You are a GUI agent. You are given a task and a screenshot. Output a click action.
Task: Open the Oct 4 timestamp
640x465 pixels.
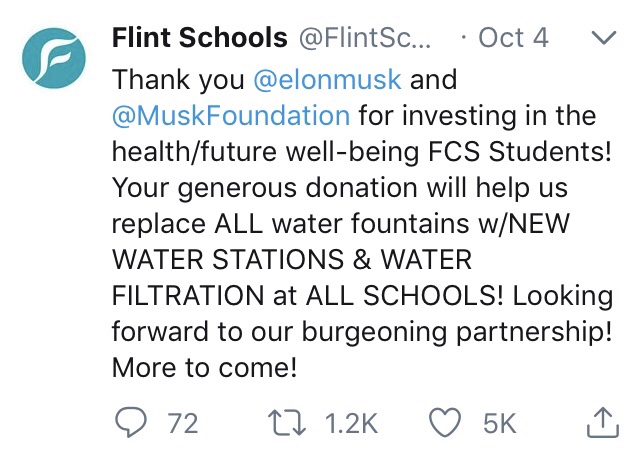513,38
